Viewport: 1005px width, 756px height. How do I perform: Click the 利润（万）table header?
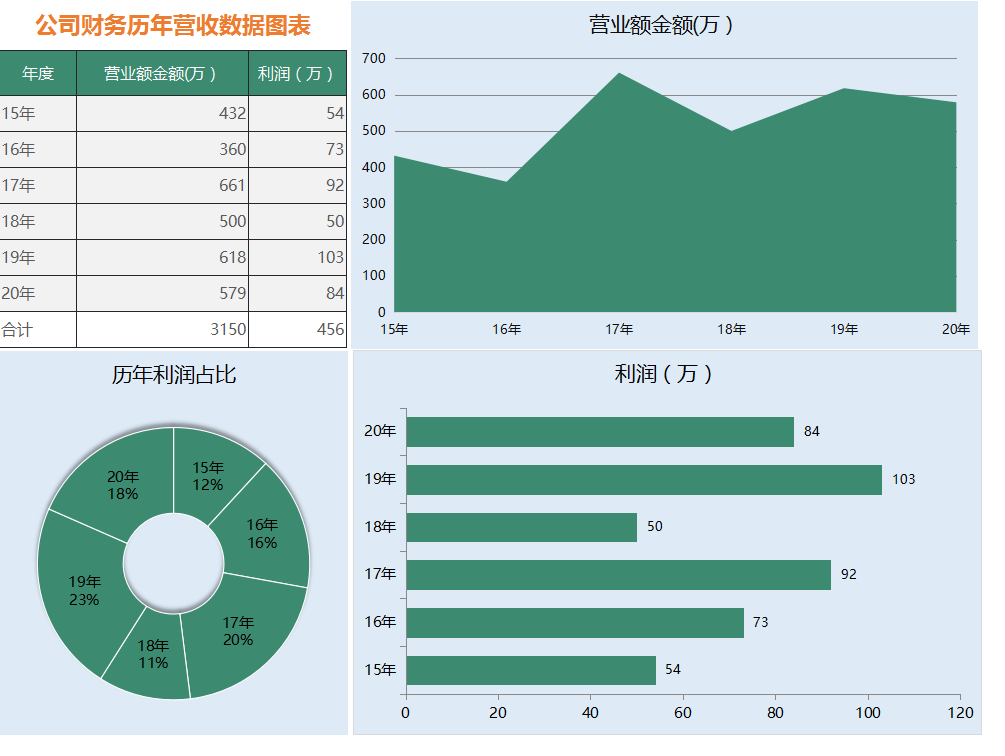296,72
